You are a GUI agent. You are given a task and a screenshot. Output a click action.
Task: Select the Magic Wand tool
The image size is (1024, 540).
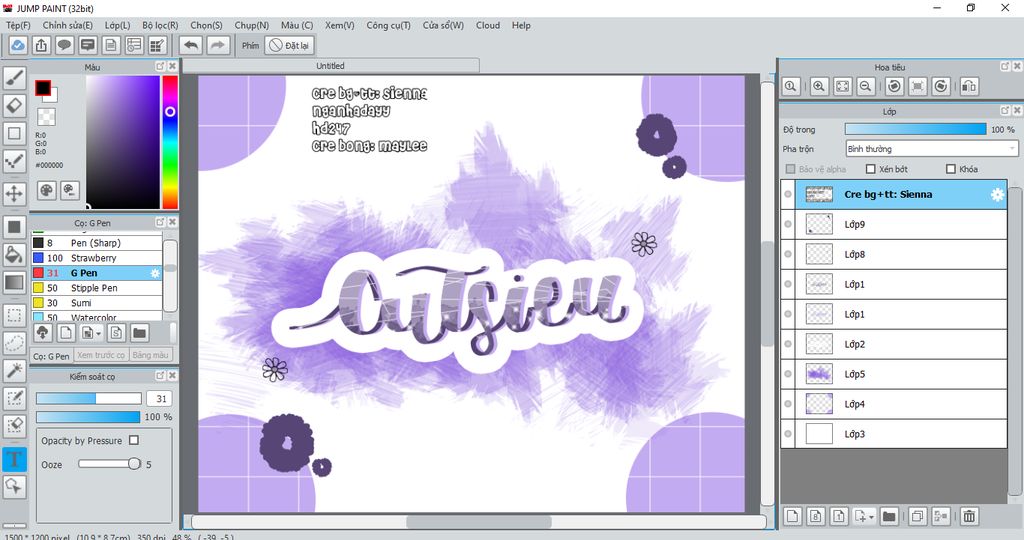[x=14, y=370]
